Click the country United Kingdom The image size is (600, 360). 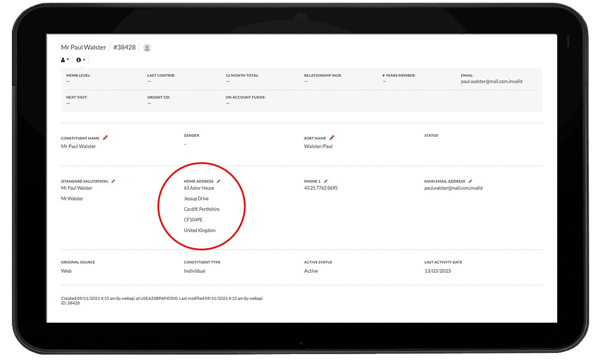200,231
